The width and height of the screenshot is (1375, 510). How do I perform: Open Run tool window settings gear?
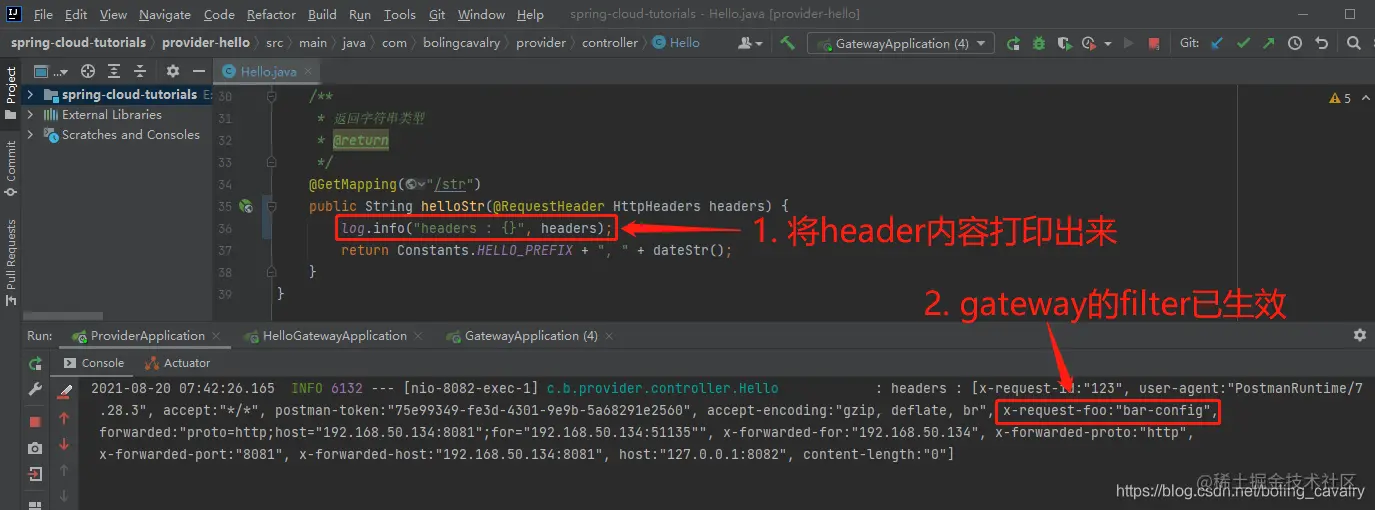coord(1359,335)
